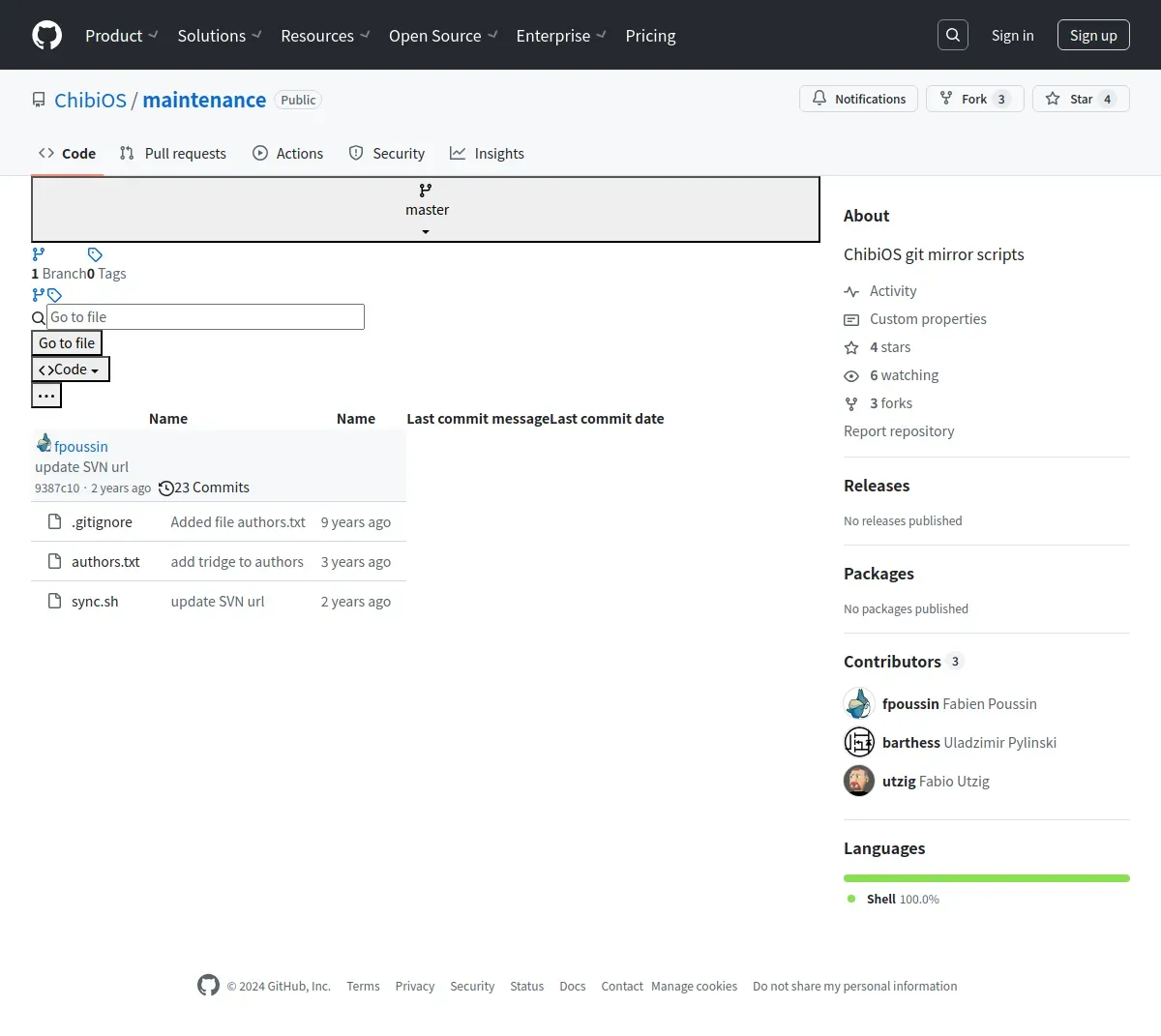Image resolution: width=1161 pixels, height=1036 pixels.
Task: Switch to the Security tab
Action: (x=386, y=153)
